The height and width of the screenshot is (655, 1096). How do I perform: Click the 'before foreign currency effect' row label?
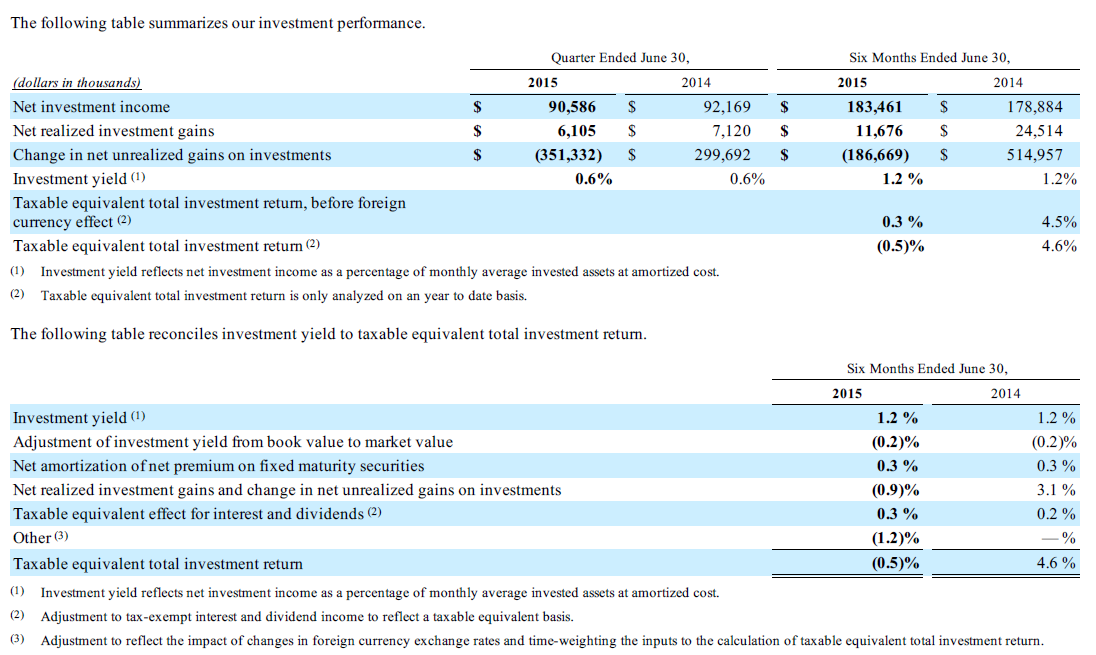coord(209,213)
